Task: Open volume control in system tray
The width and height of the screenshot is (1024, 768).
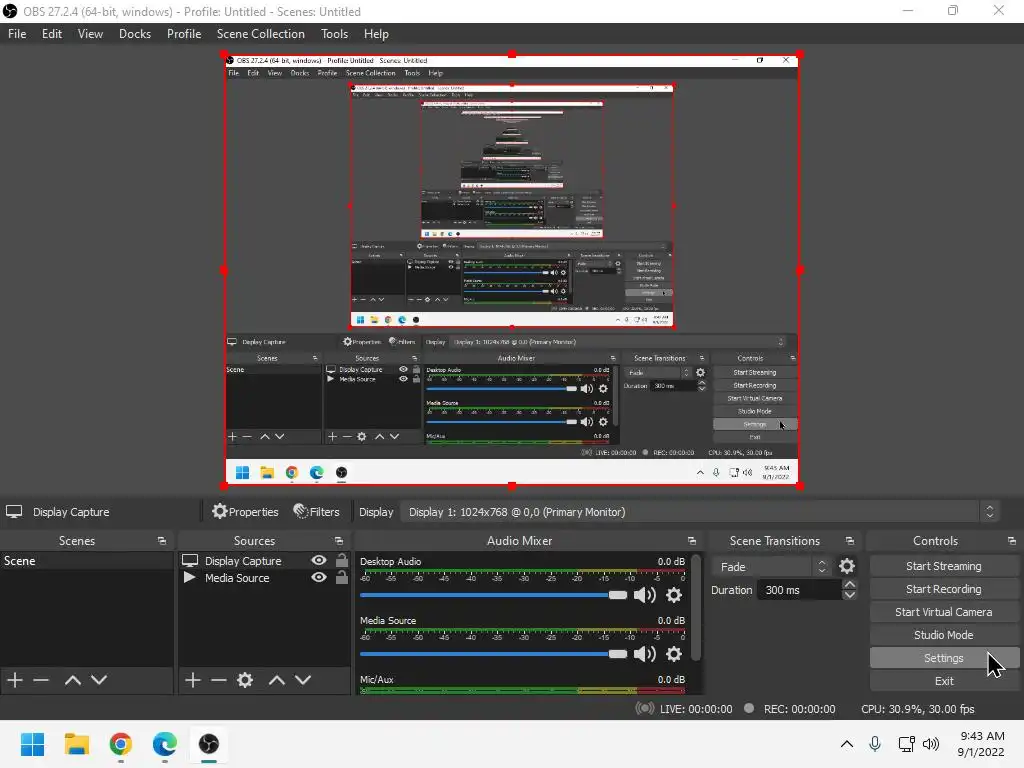Action: [931, 744]
